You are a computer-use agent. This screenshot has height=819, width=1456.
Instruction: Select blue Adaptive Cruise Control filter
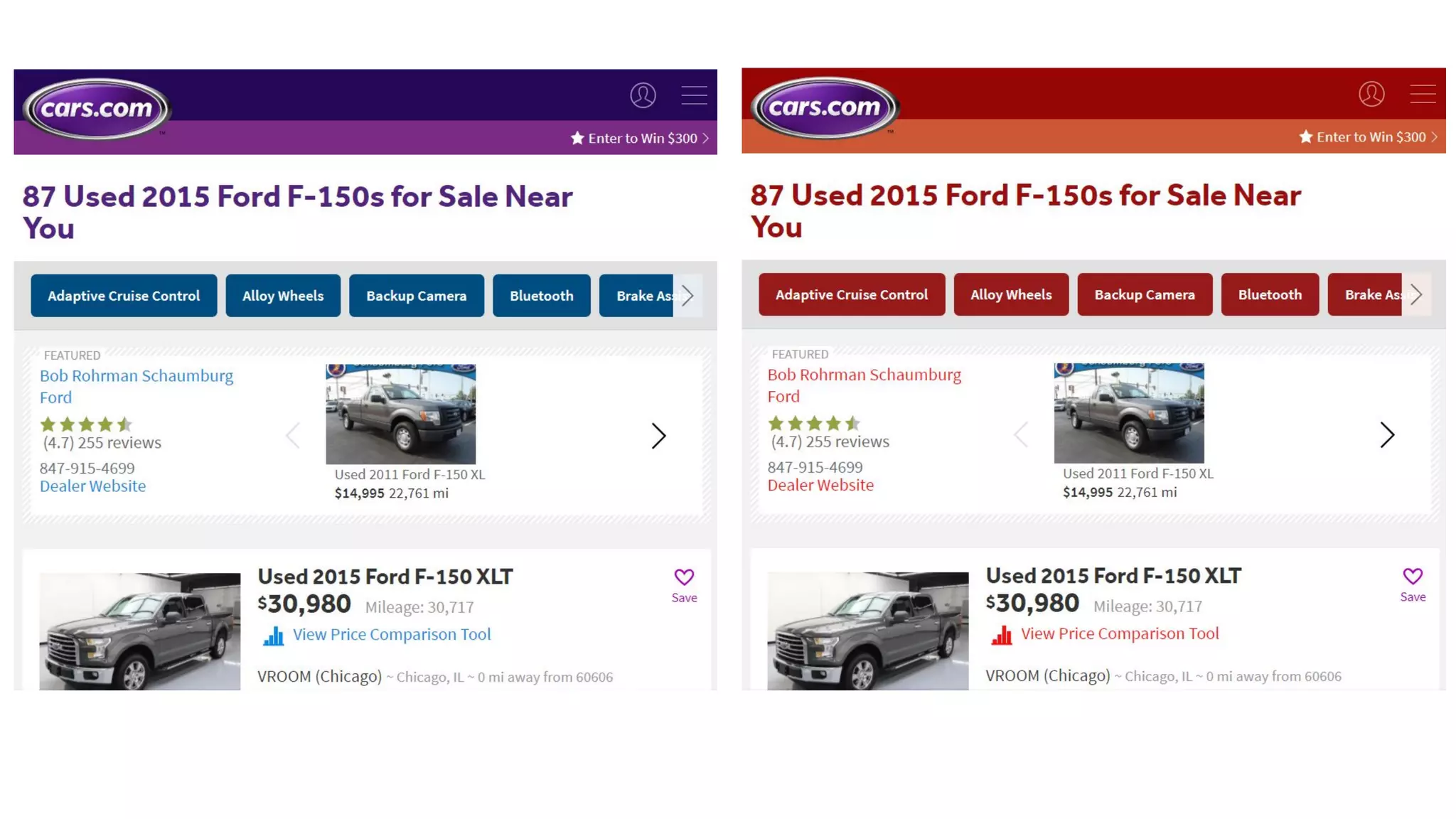pos(124,296)
